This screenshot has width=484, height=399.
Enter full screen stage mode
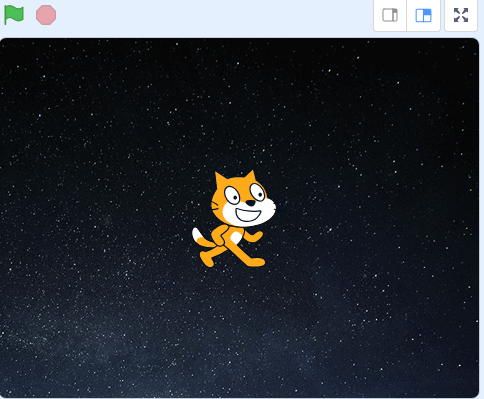tap(461, 15)
